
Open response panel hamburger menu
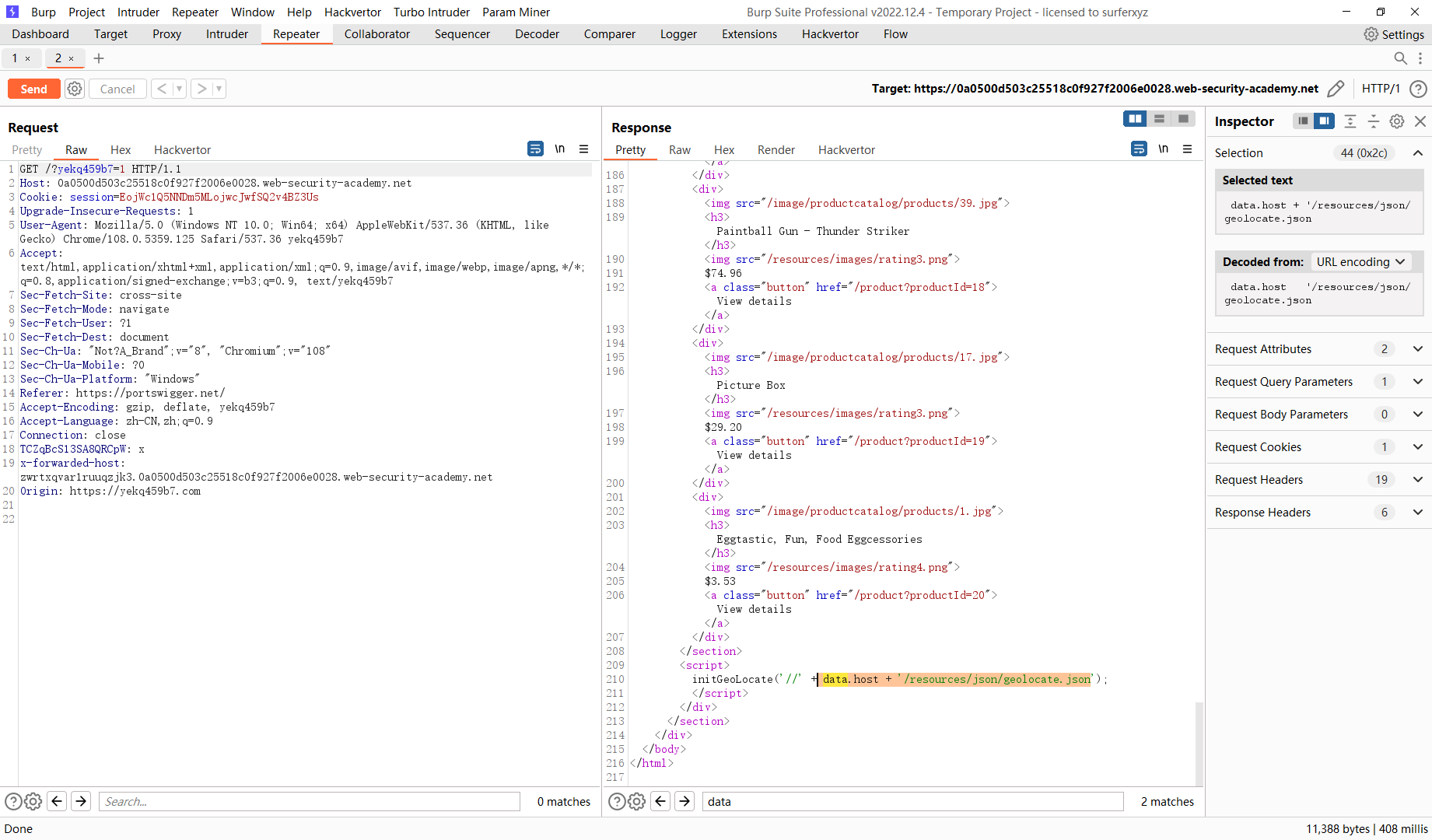click(x=1188, y=149)
